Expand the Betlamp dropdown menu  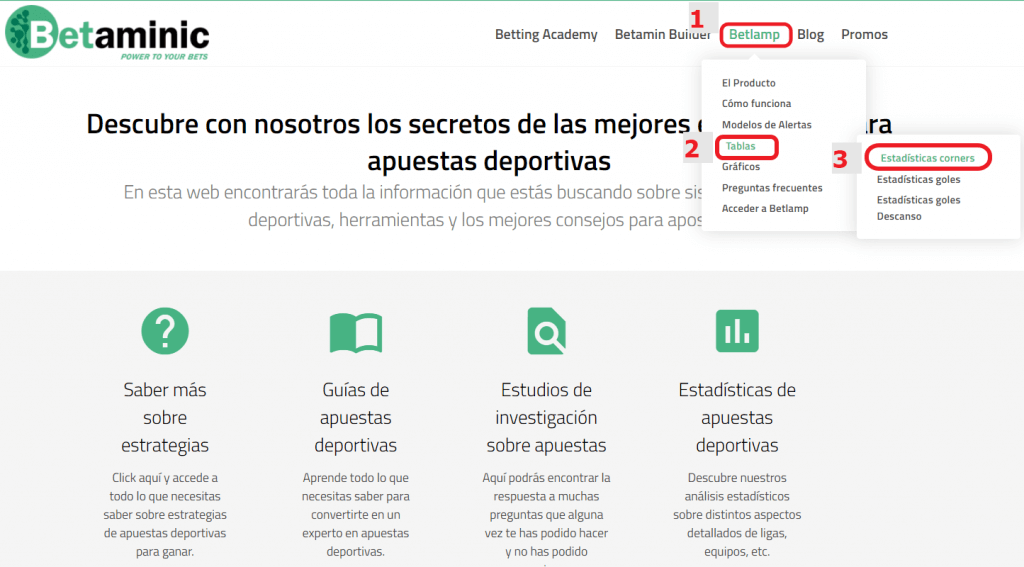tap(755, 35)
